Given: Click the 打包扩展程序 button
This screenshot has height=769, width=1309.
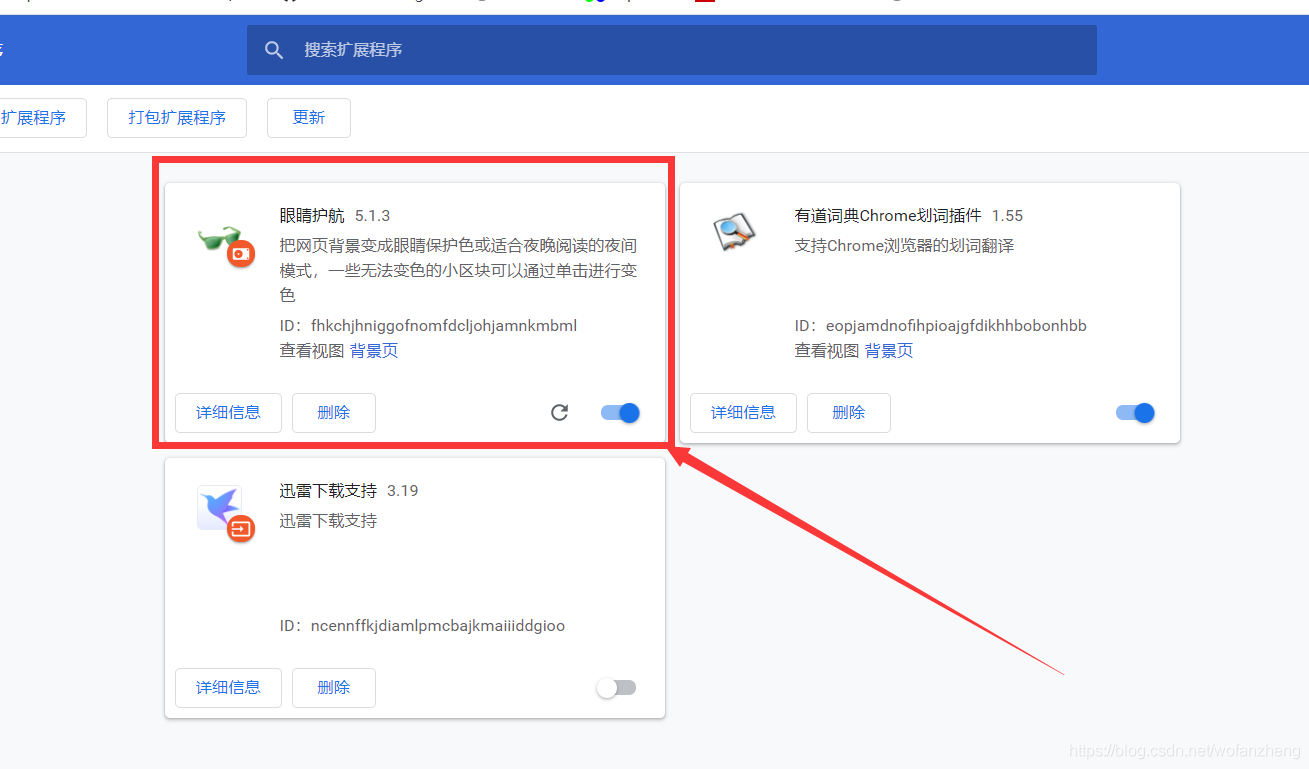Looking at the screenshot, I should pos(176,117).
